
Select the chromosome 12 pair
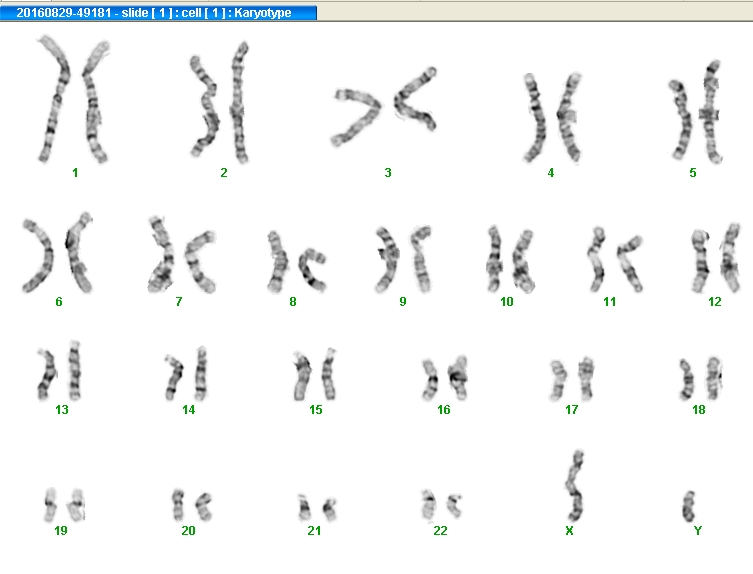coord(716,258)
